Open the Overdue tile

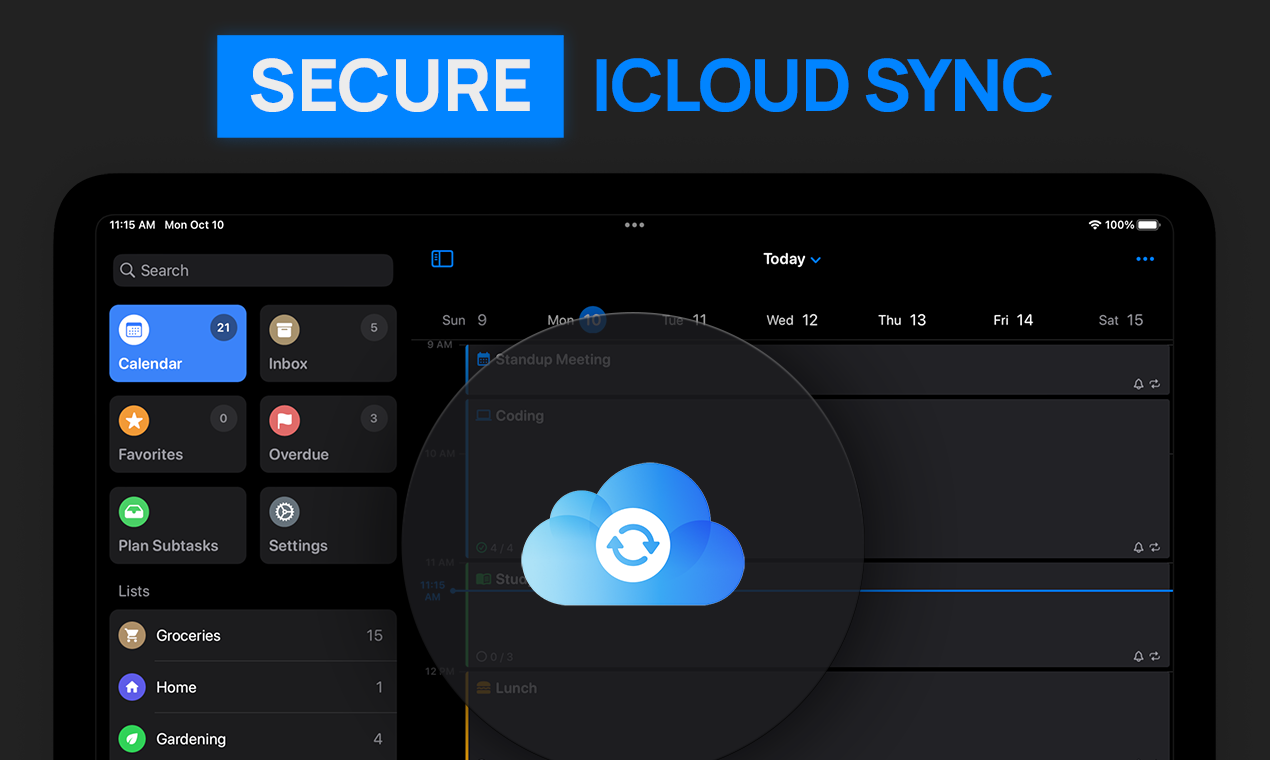click(328, 434)
